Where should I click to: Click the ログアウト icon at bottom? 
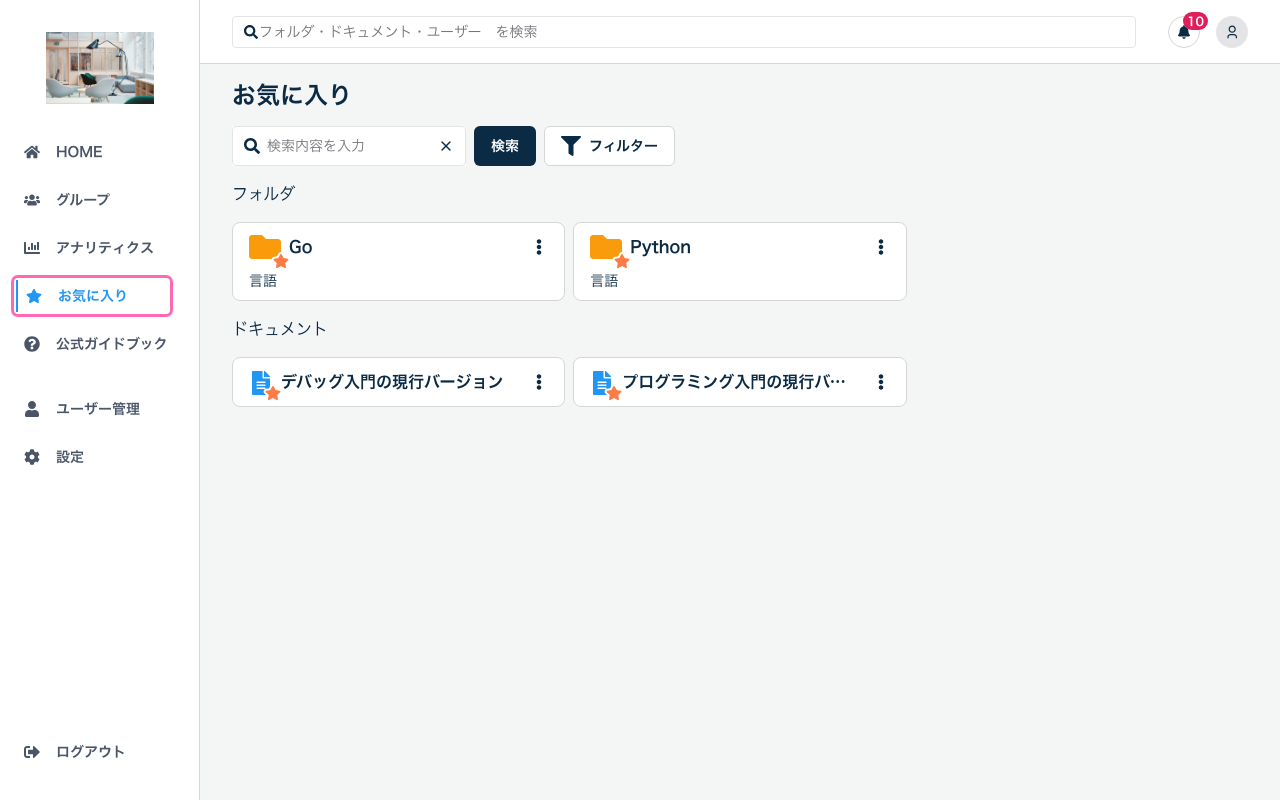coord(32,751)
